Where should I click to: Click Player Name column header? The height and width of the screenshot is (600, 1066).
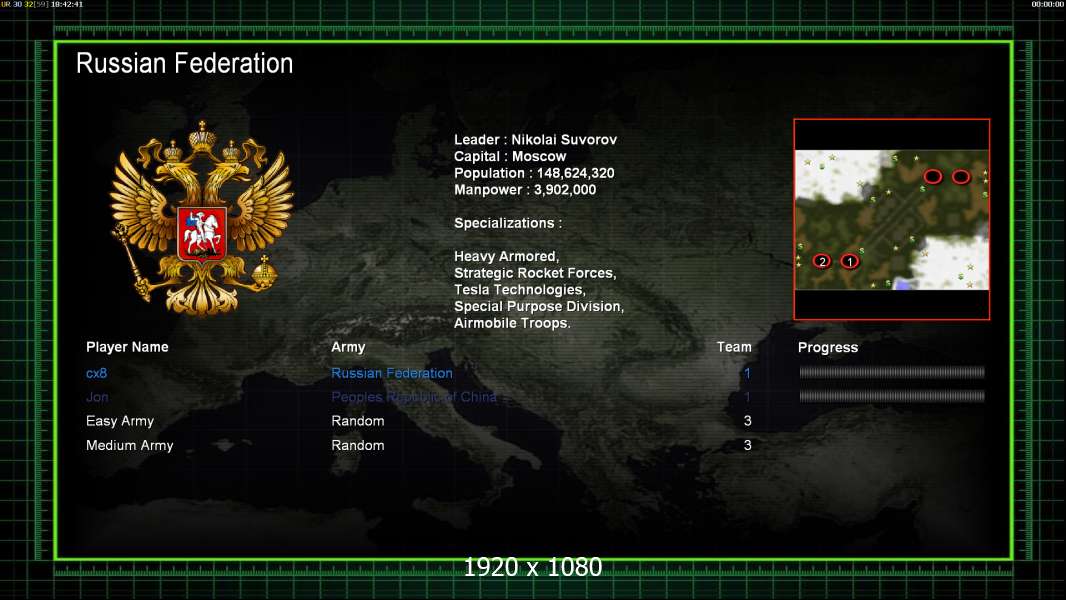127,347
